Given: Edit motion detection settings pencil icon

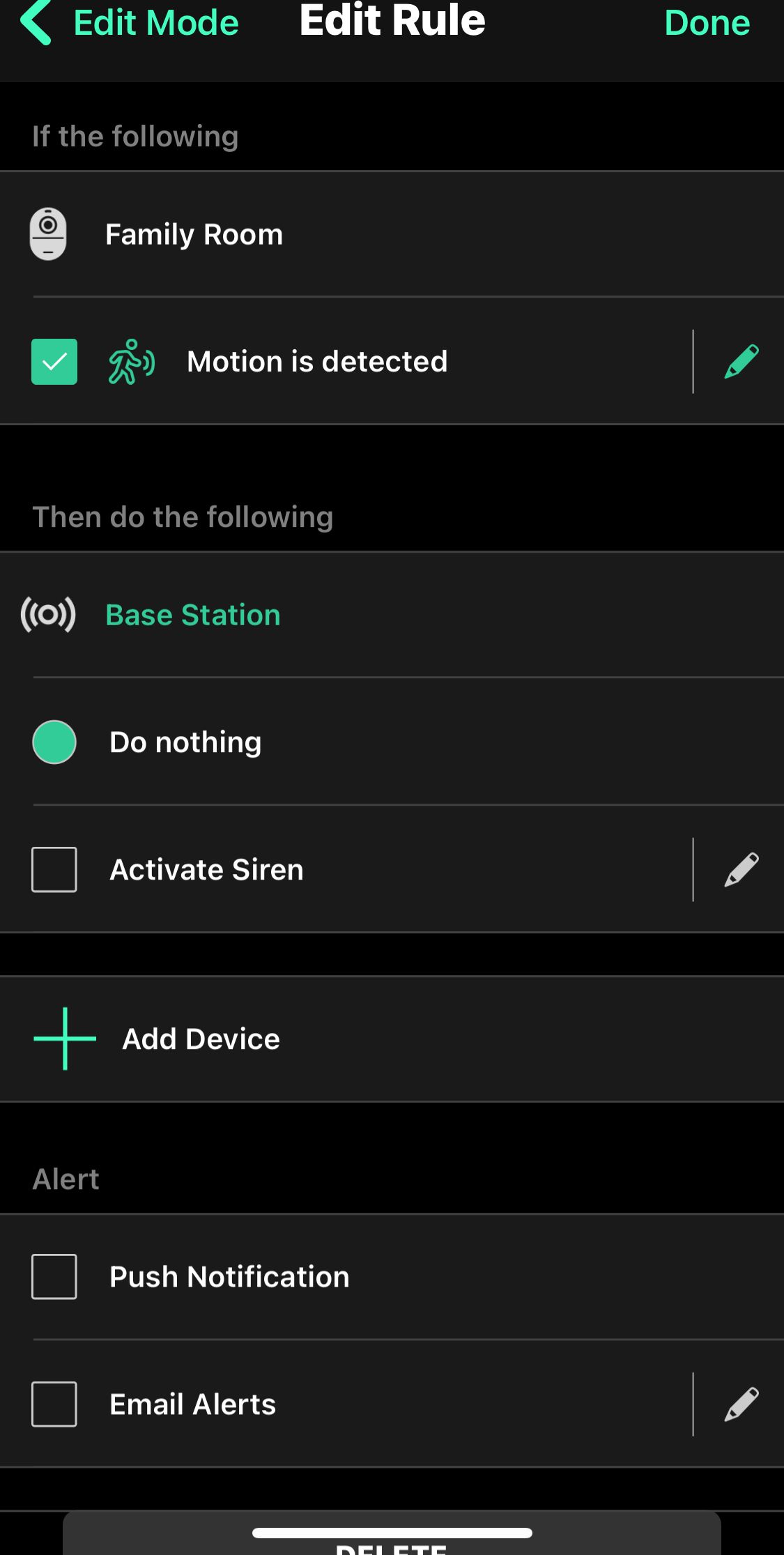Looking at the screenshot, I should [741, 362].
